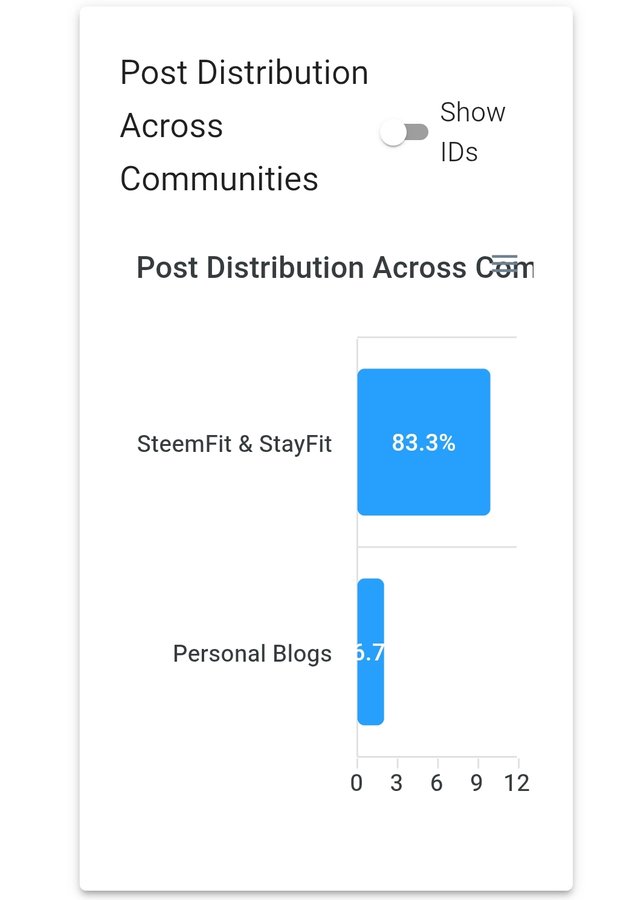Click the 3 tick on horizontal axis
640x900 pixels.
[397, 783]
